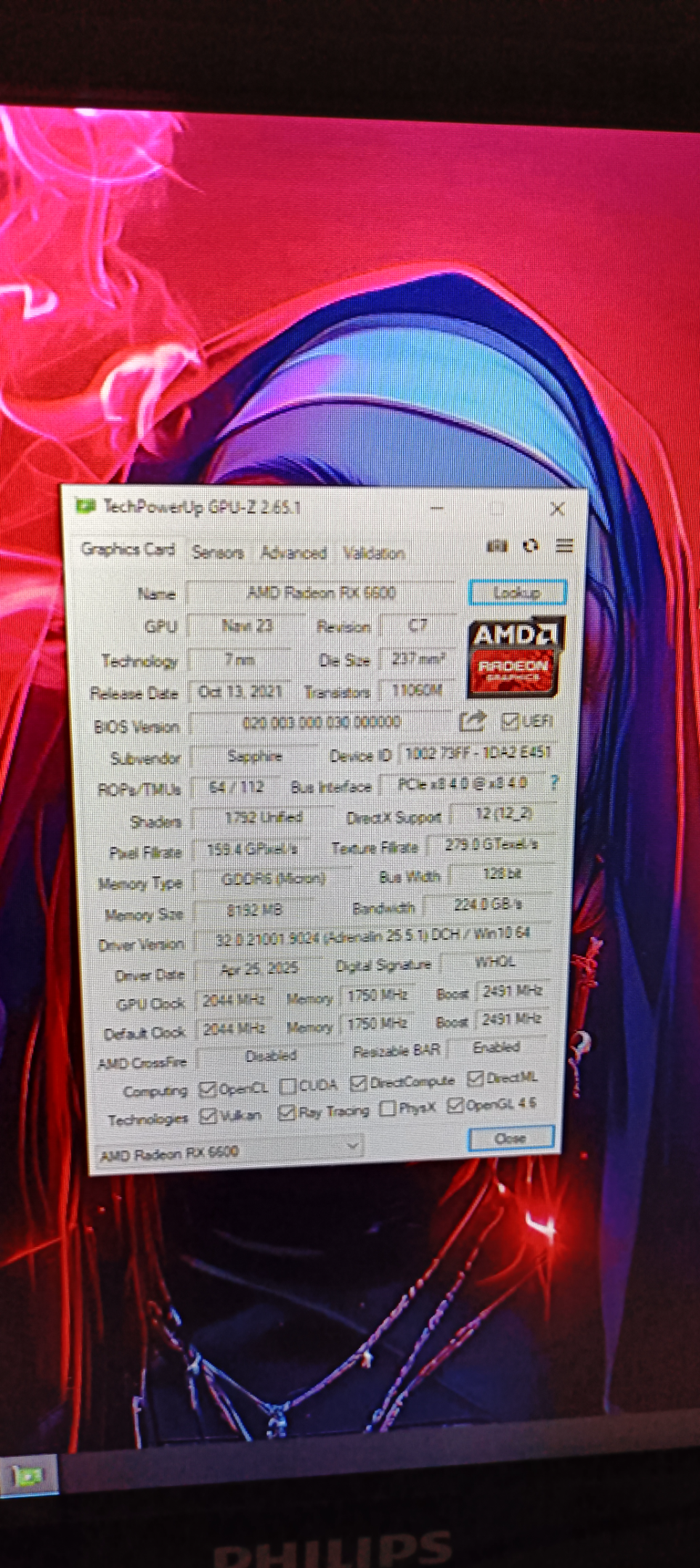Click the Driver Date value Apr 25, 2025
The width and height of the screenshot is (700, 1568).
pos(259,969)
